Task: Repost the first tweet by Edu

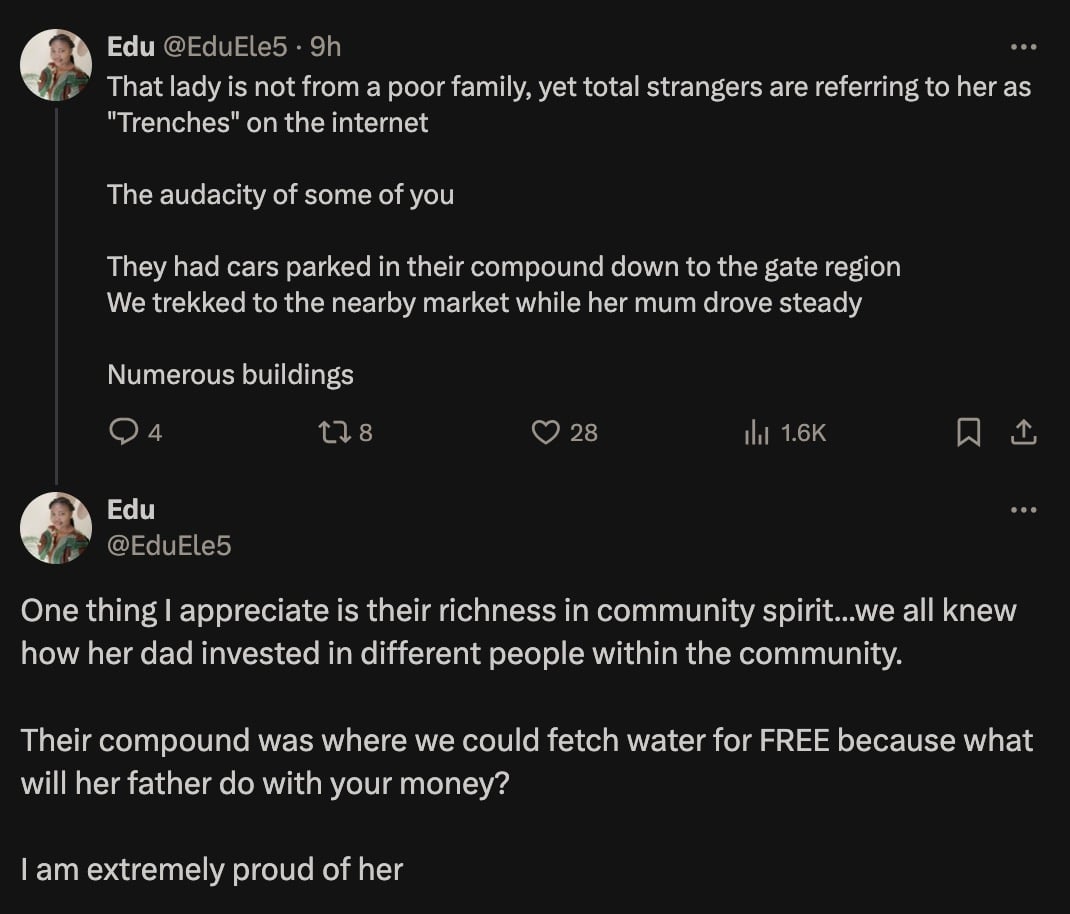Action: [329, 432]
